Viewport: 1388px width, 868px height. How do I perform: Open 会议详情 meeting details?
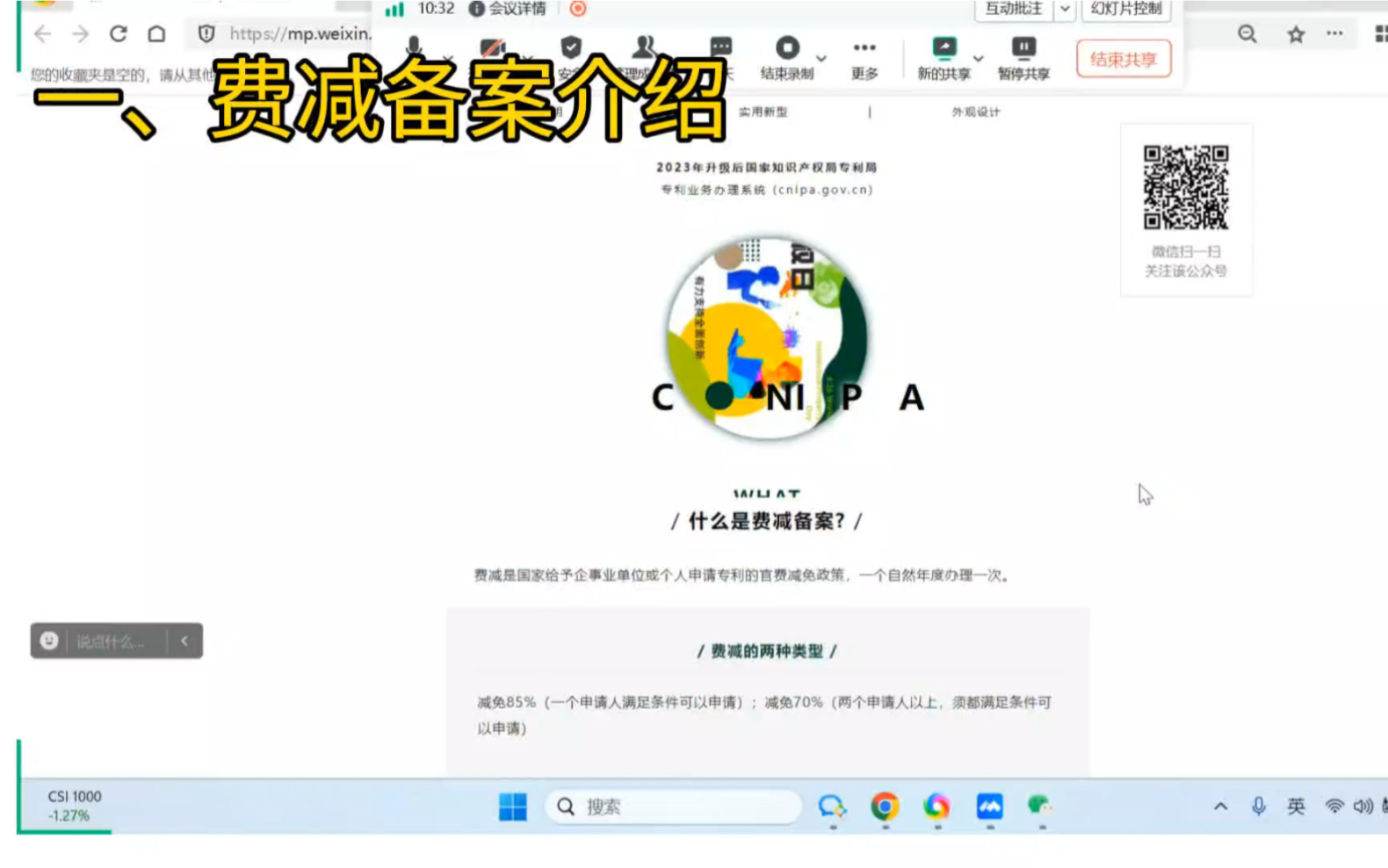pyautogui.click(x=508, y=9)
